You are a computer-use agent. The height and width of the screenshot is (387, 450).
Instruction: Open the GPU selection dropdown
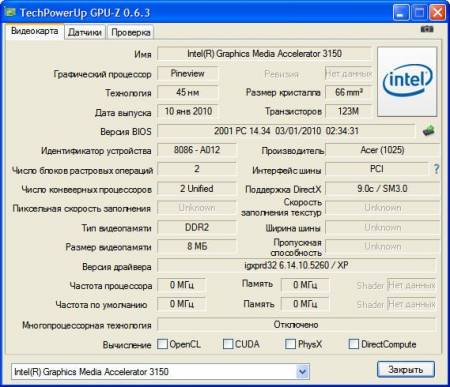tap(302, 372)
